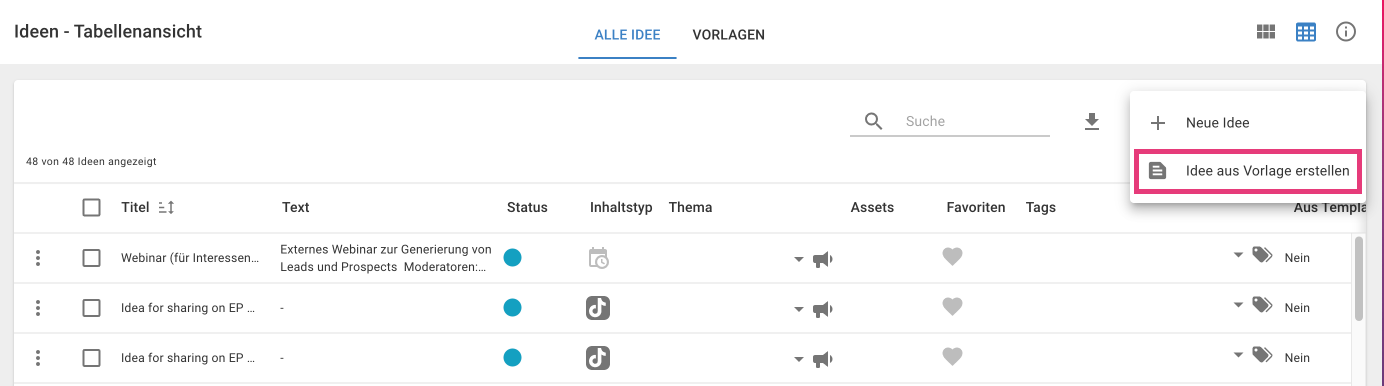Image resolution: width=1384 pixels, height=386 pixels.
Task: Open the info icon in the header
Action: coord(1346,32)
